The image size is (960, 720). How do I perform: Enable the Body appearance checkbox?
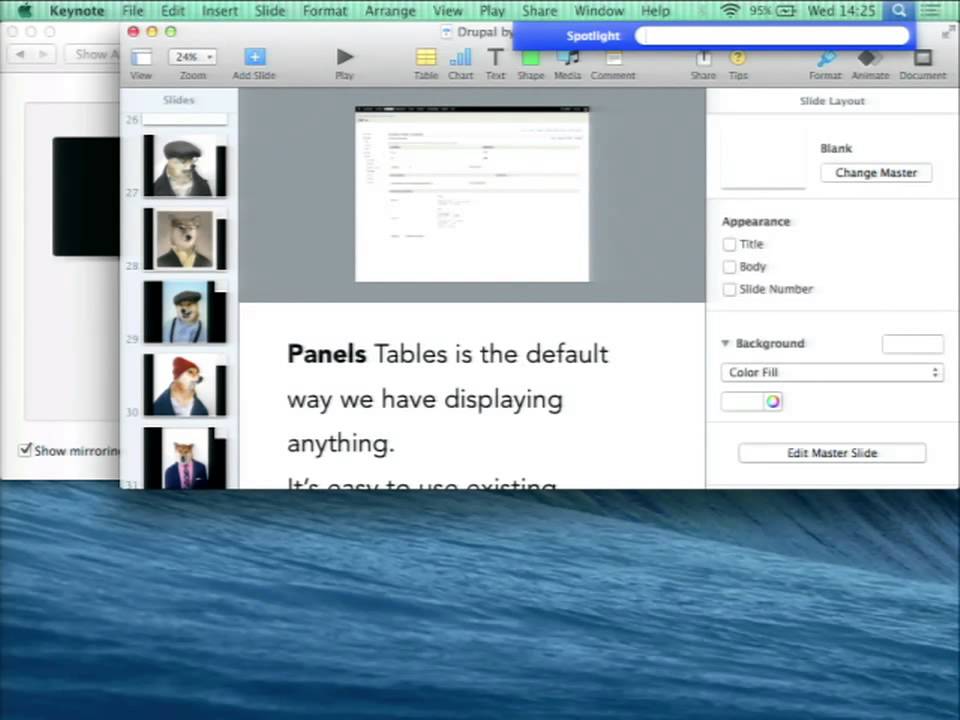coord(729,267)
